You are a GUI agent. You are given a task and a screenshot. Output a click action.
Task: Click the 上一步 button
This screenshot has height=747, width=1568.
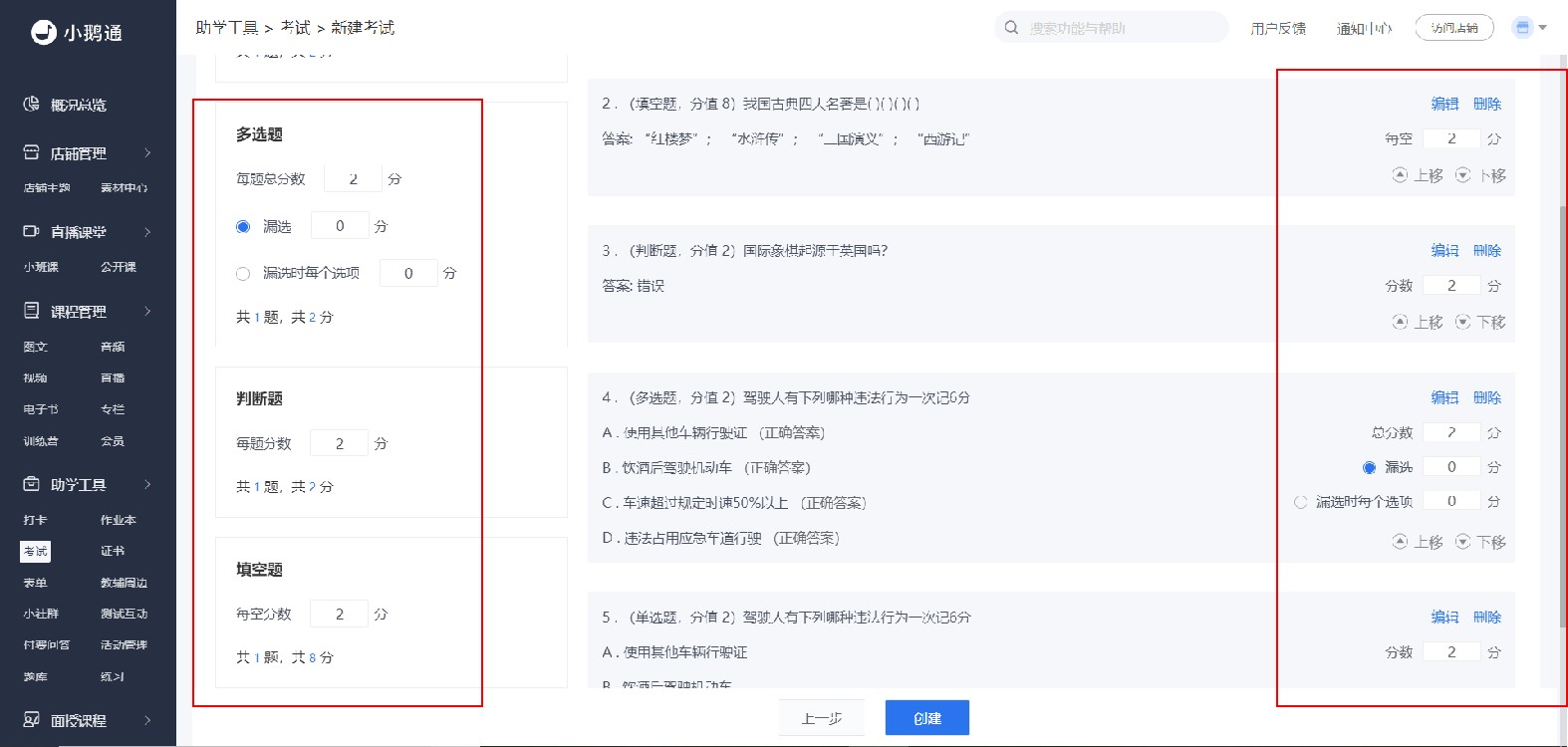point(822,718)
